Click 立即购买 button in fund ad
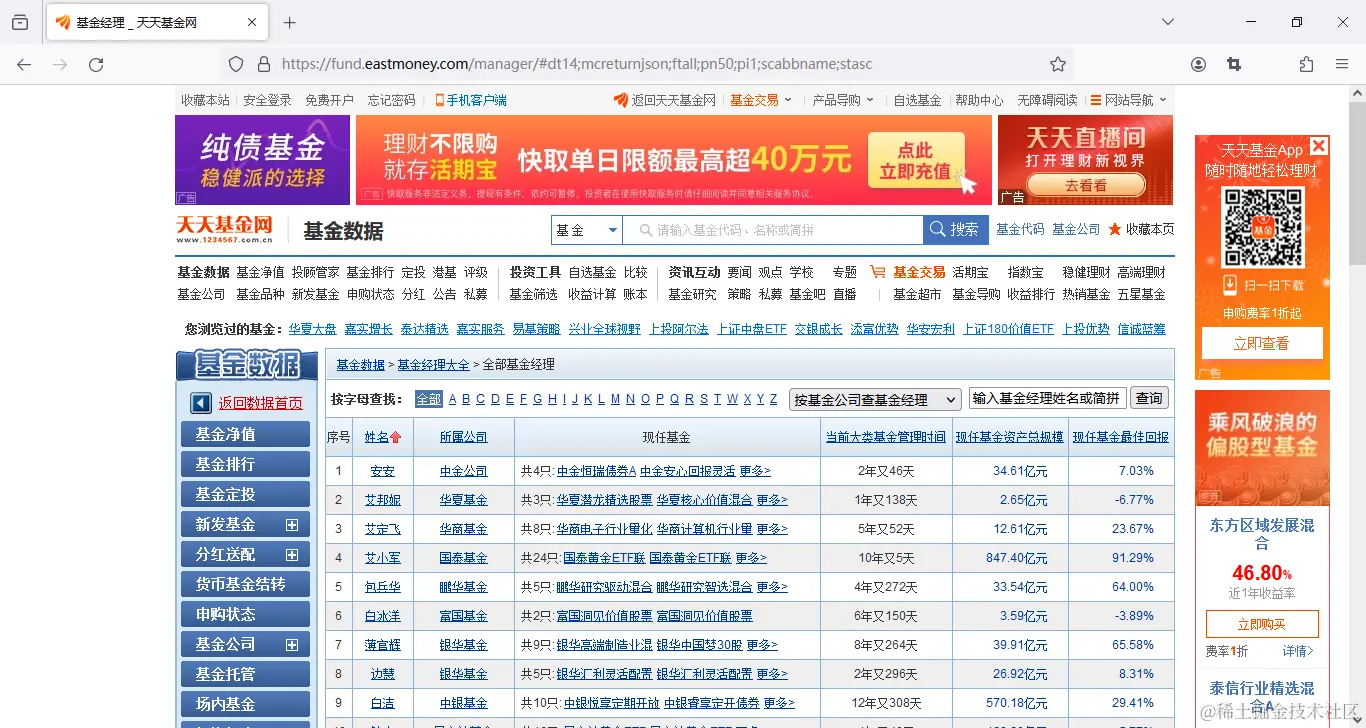Screen dimensions: 1366x728 [x=1262, y=624]
